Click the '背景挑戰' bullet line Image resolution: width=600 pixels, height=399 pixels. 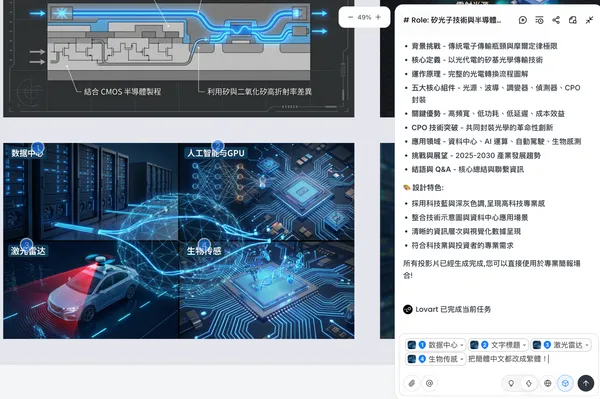pos(484,46)
